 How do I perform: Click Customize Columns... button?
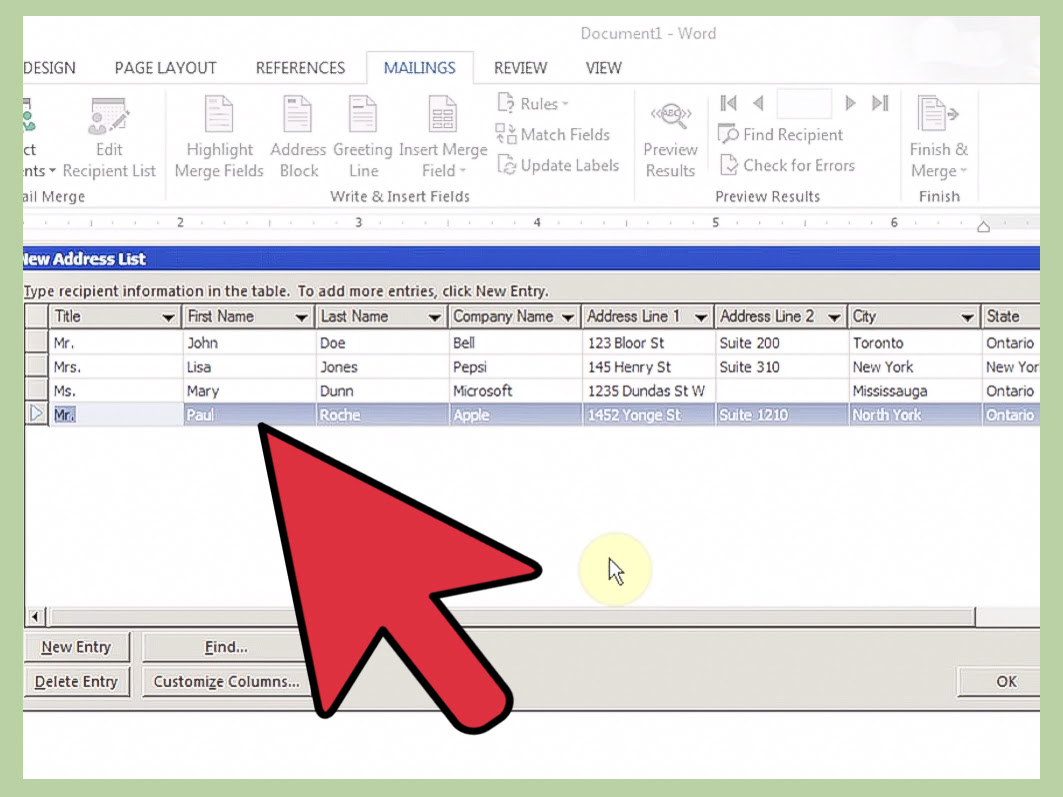(x=226, y=682)
